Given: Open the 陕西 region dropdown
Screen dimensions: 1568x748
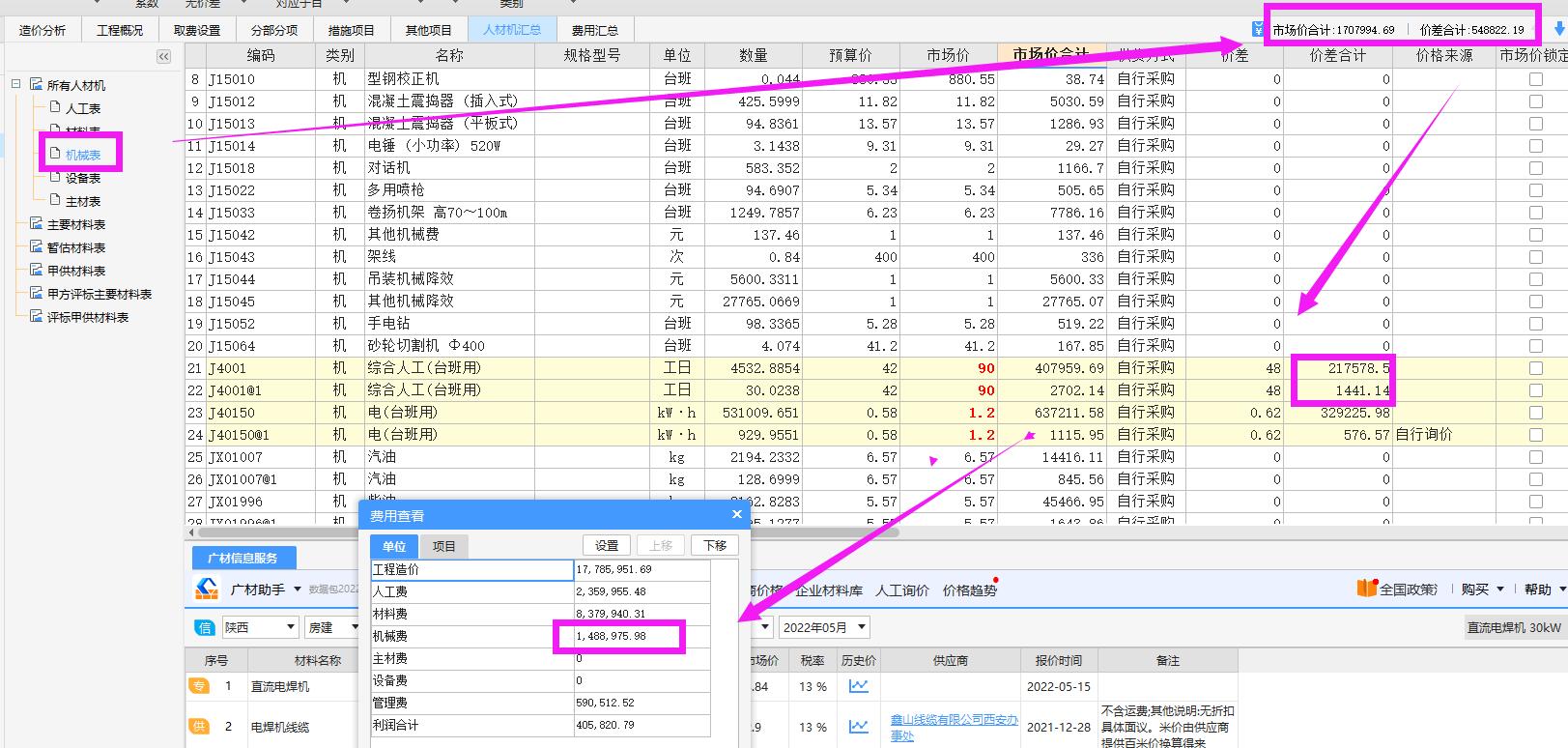Looking at the screenshot, I should click(x=260, y=627).
